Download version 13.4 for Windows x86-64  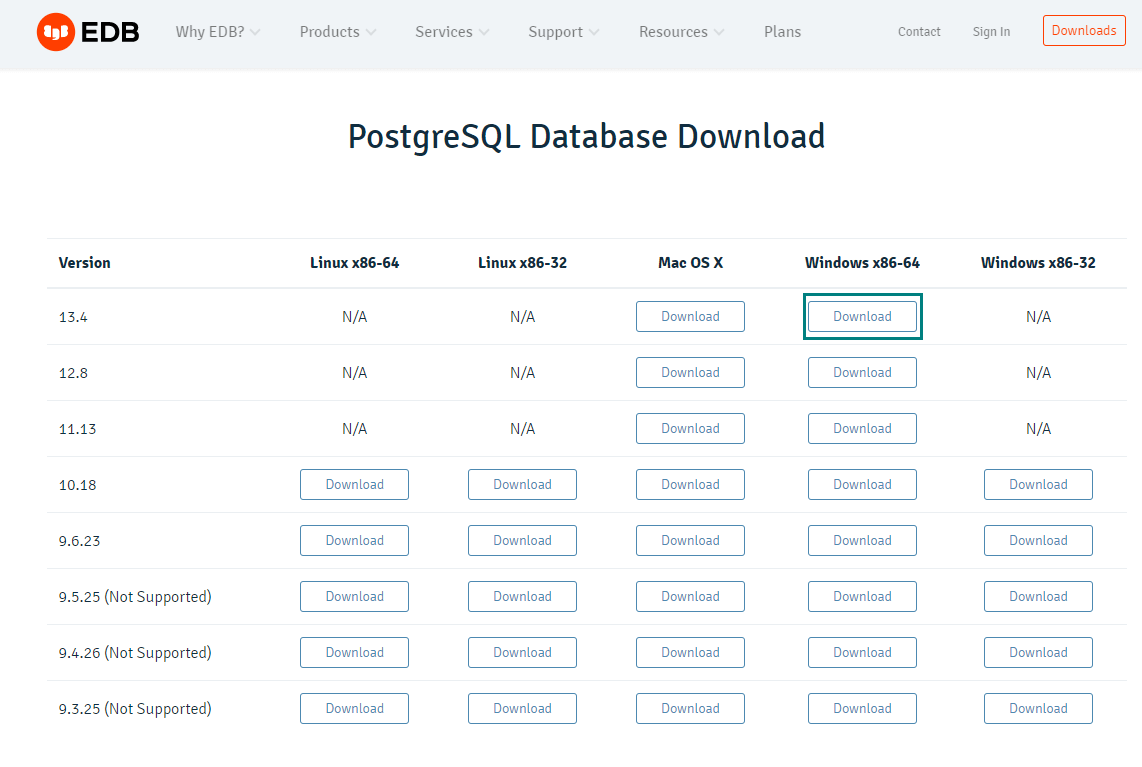pos(862,317)
